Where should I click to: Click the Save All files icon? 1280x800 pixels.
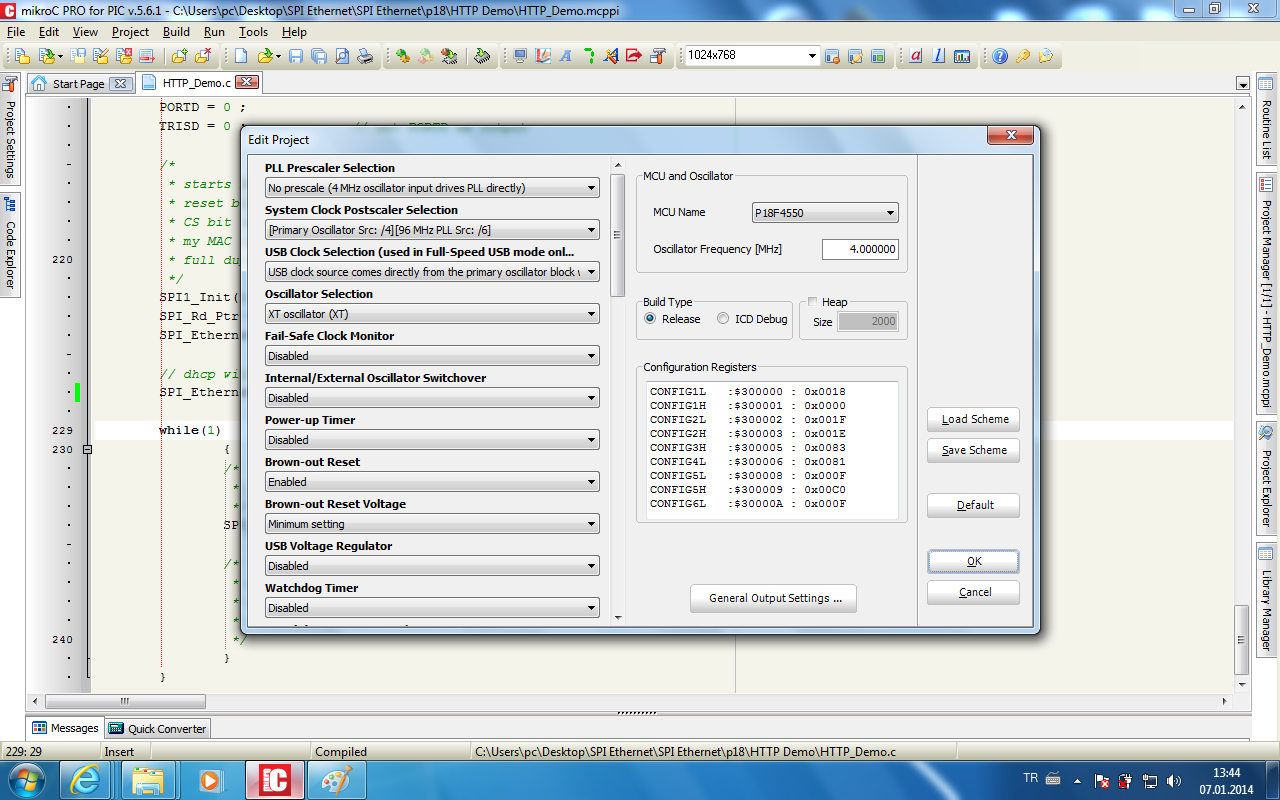(318, 56)
